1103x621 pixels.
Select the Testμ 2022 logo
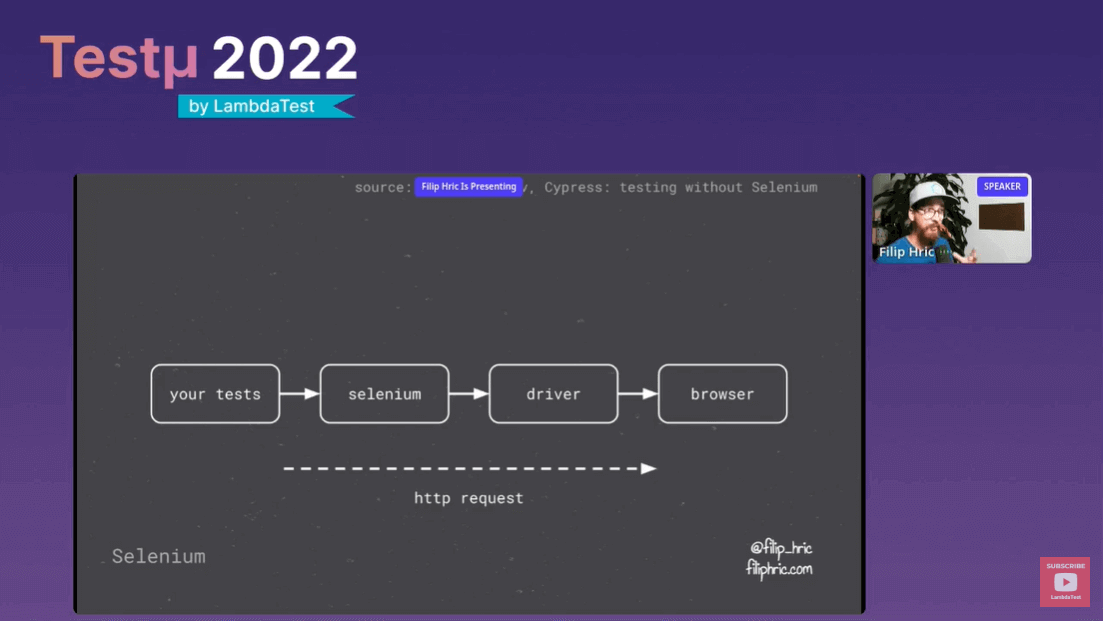197,58
